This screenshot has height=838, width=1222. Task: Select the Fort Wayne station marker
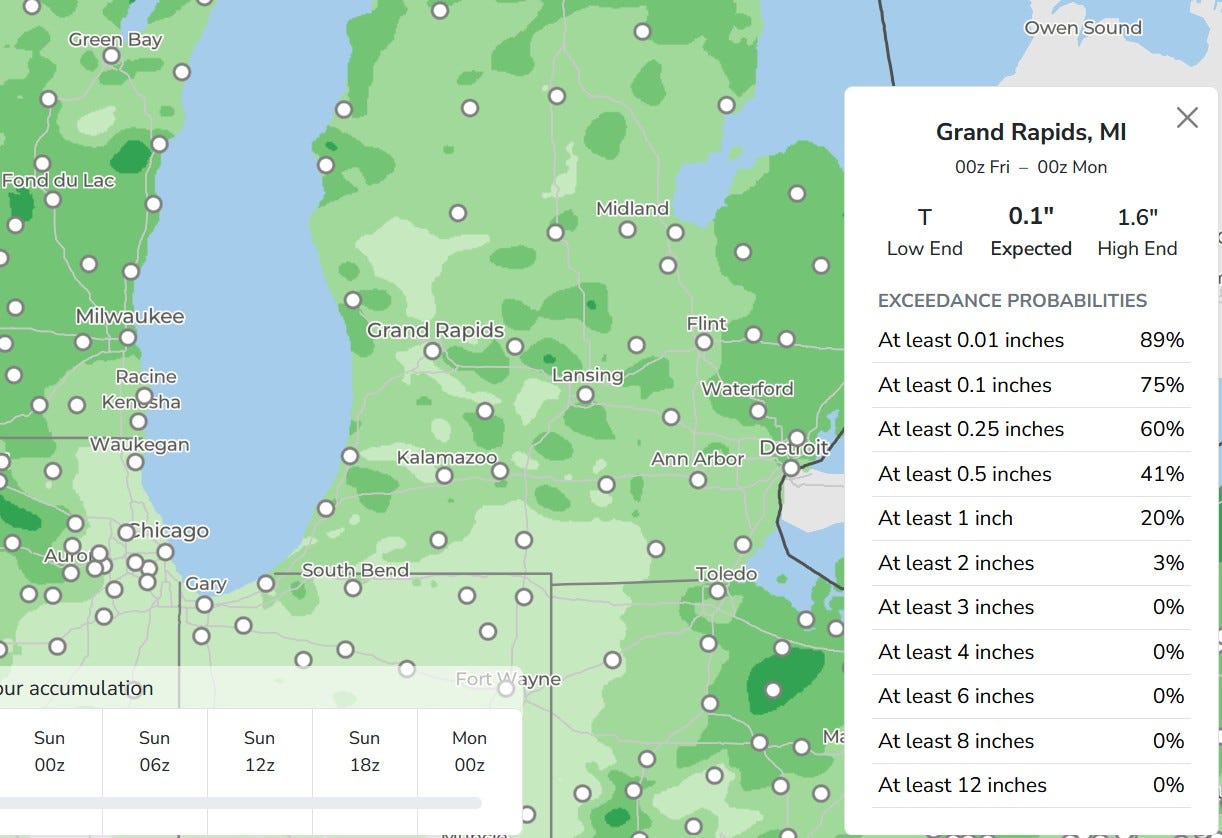click(x=506, y=688)
